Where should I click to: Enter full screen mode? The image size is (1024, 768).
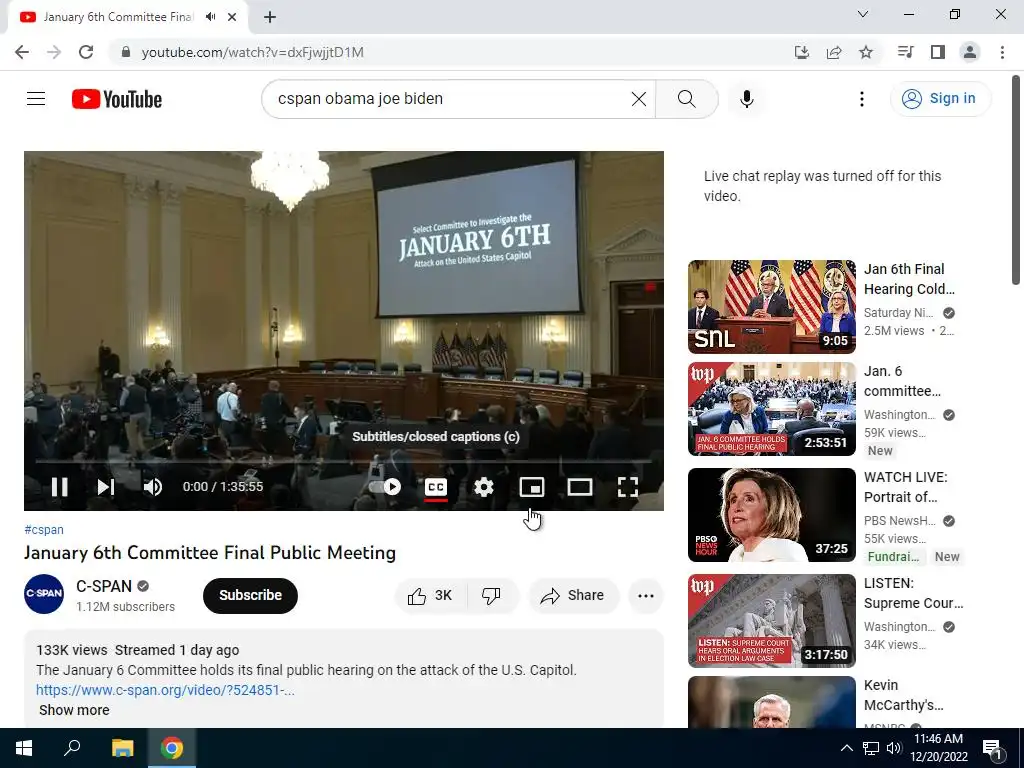(628, 487)
